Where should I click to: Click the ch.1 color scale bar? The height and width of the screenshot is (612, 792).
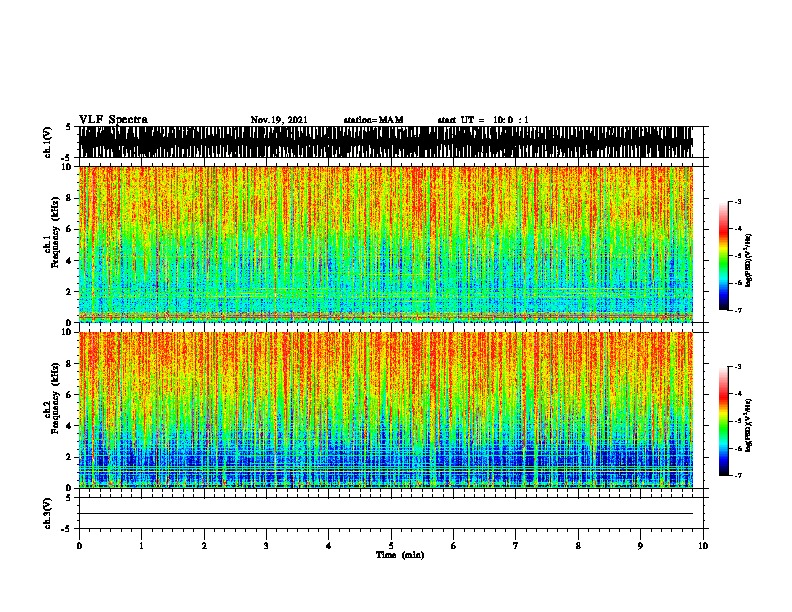[723, 256]
